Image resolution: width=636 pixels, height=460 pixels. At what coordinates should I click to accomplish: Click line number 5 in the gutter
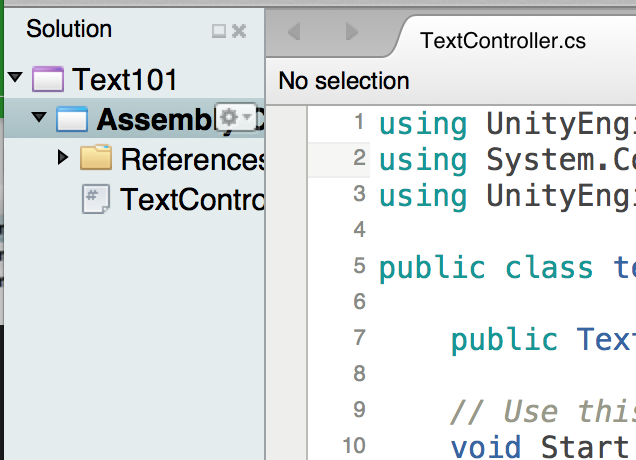click(x=359, y=267)
